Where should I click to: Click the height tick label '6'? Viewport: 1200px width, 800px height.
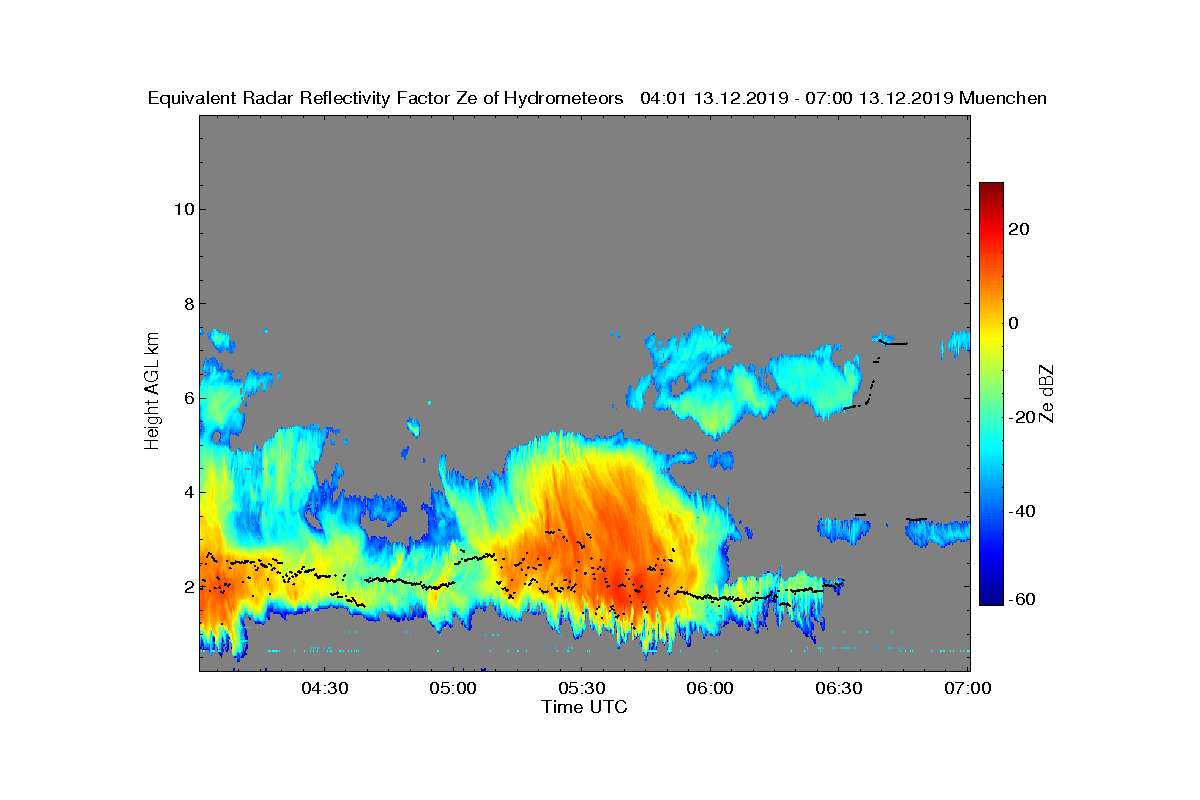pyautogui.click(x=188, y=398)
